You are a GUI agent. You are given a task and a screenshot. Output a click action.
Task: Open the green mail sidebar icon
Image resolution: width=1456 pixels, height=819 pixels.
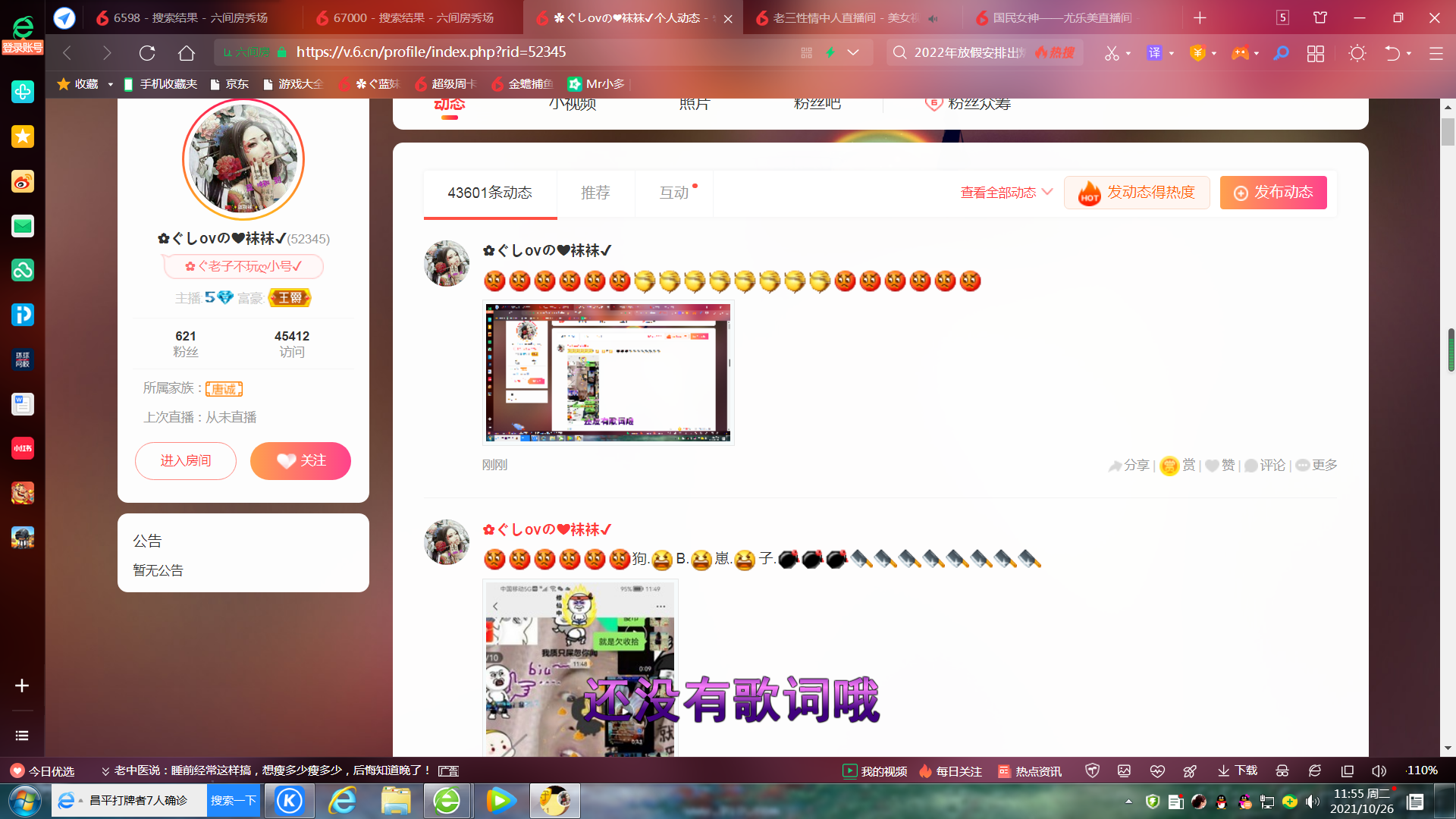(x=23, y=226)
